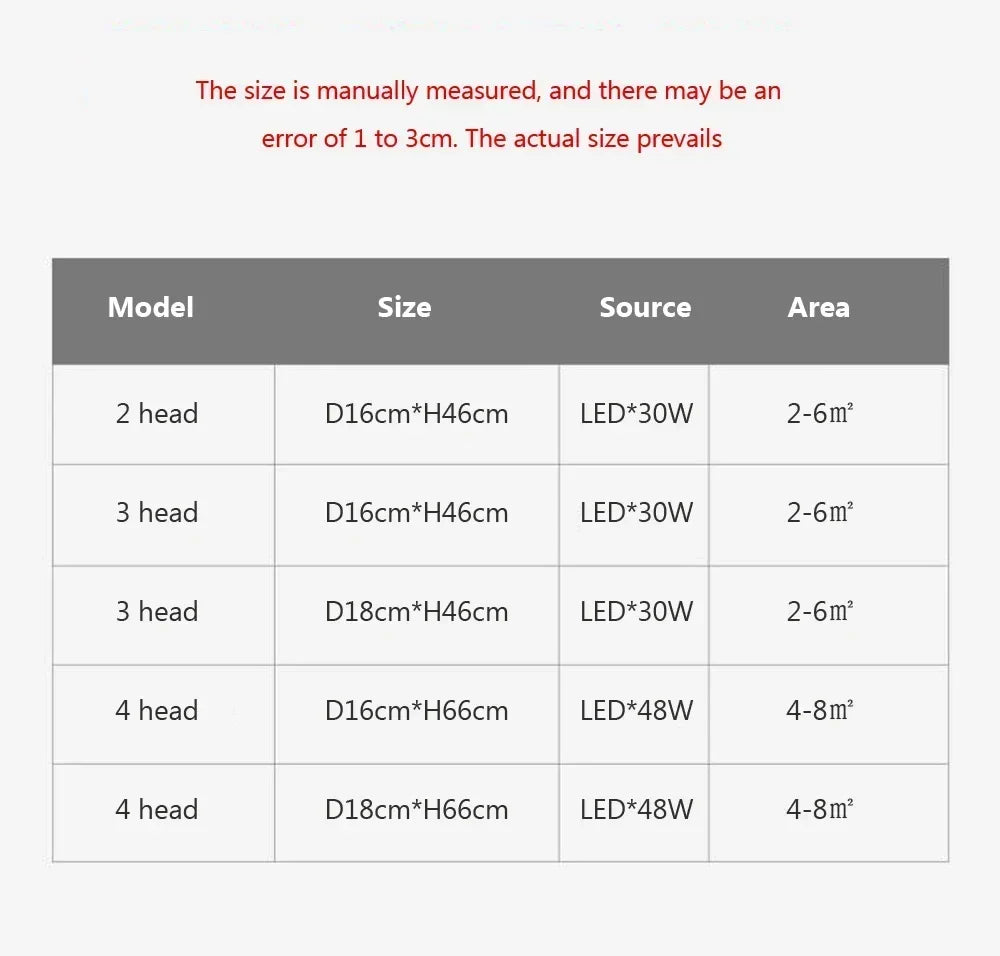Click the 4-8m² area in the last row

[x=820, y=810]
